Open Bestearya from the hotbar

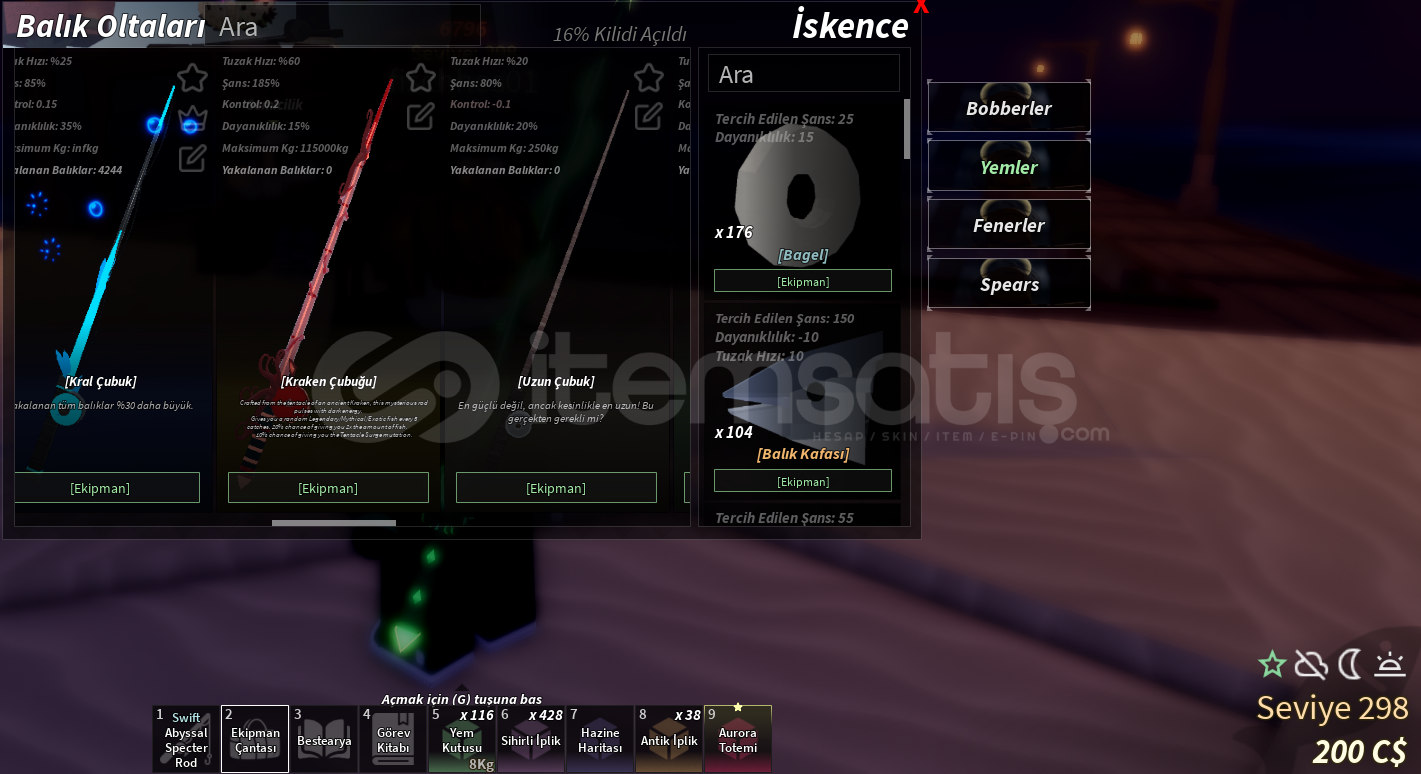pyautogui.click(x=324, y=739)
